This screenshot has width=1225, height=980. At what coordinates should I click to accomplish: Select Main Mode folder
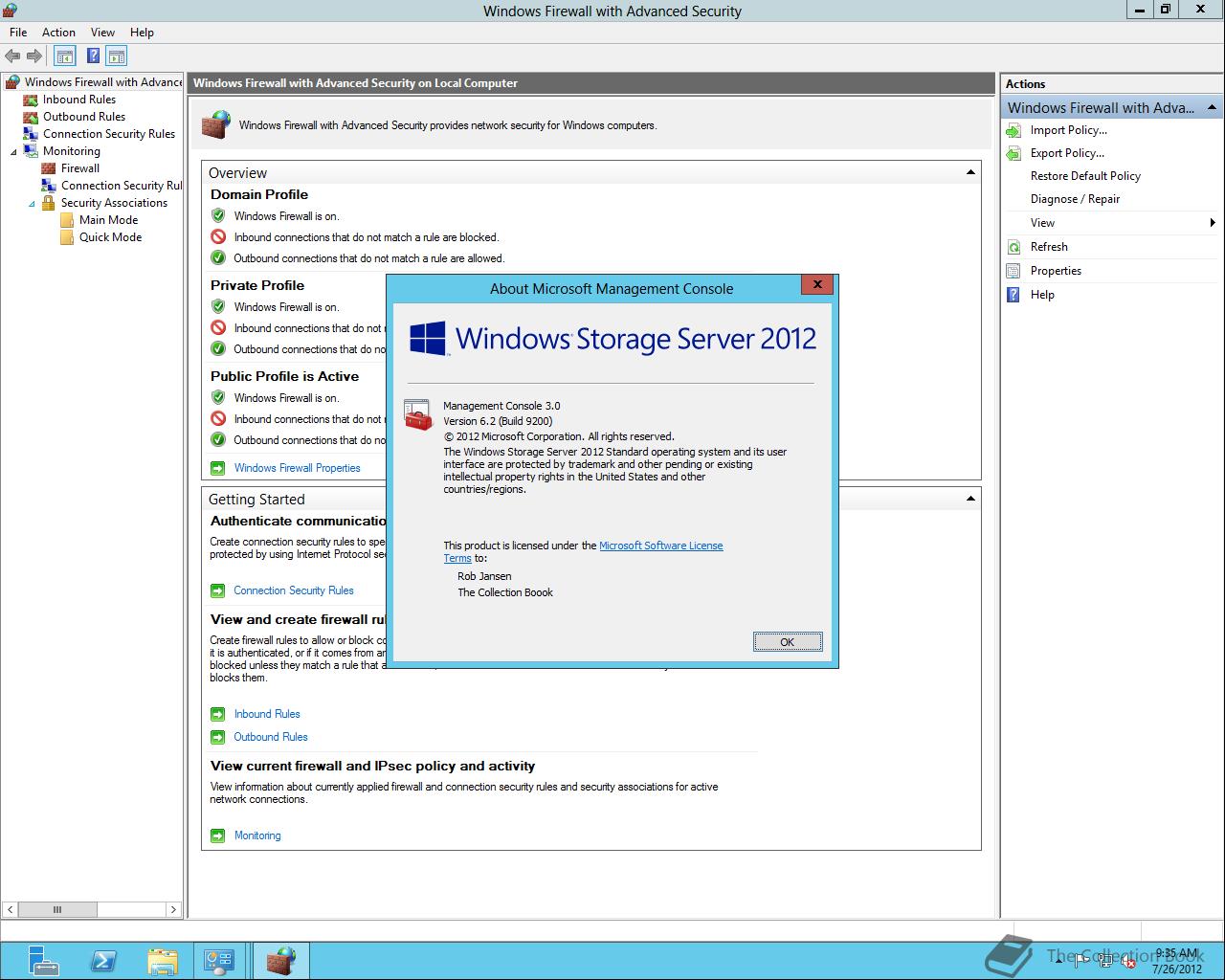pos(108,220)
